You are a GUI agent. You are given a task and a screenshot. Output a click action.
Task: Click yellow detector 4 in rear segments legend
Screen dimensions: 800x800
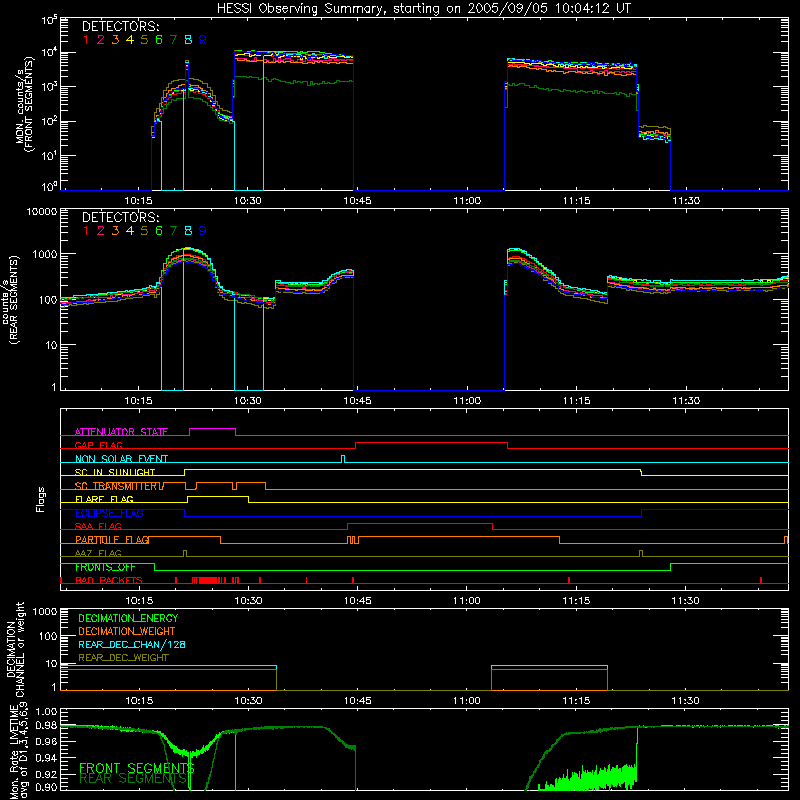[x=130, y=231]
